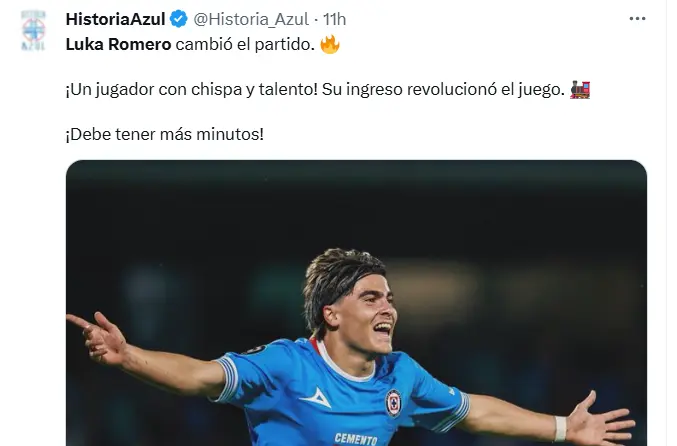
Task: Click the fire emoji in tweet
Action: coord(330,44)
